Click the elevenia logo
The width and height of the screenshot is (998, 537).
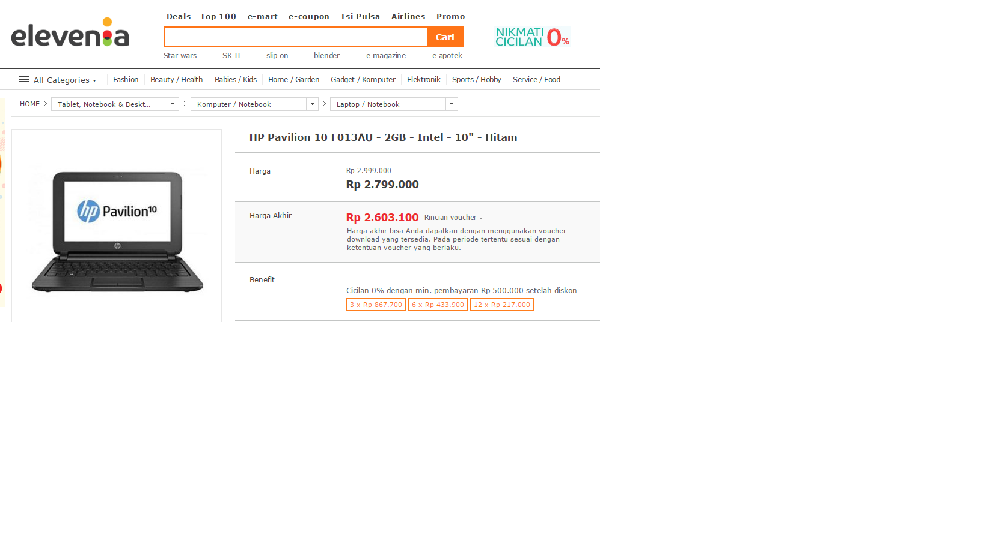pyautogui.click(x=70, y=34)
